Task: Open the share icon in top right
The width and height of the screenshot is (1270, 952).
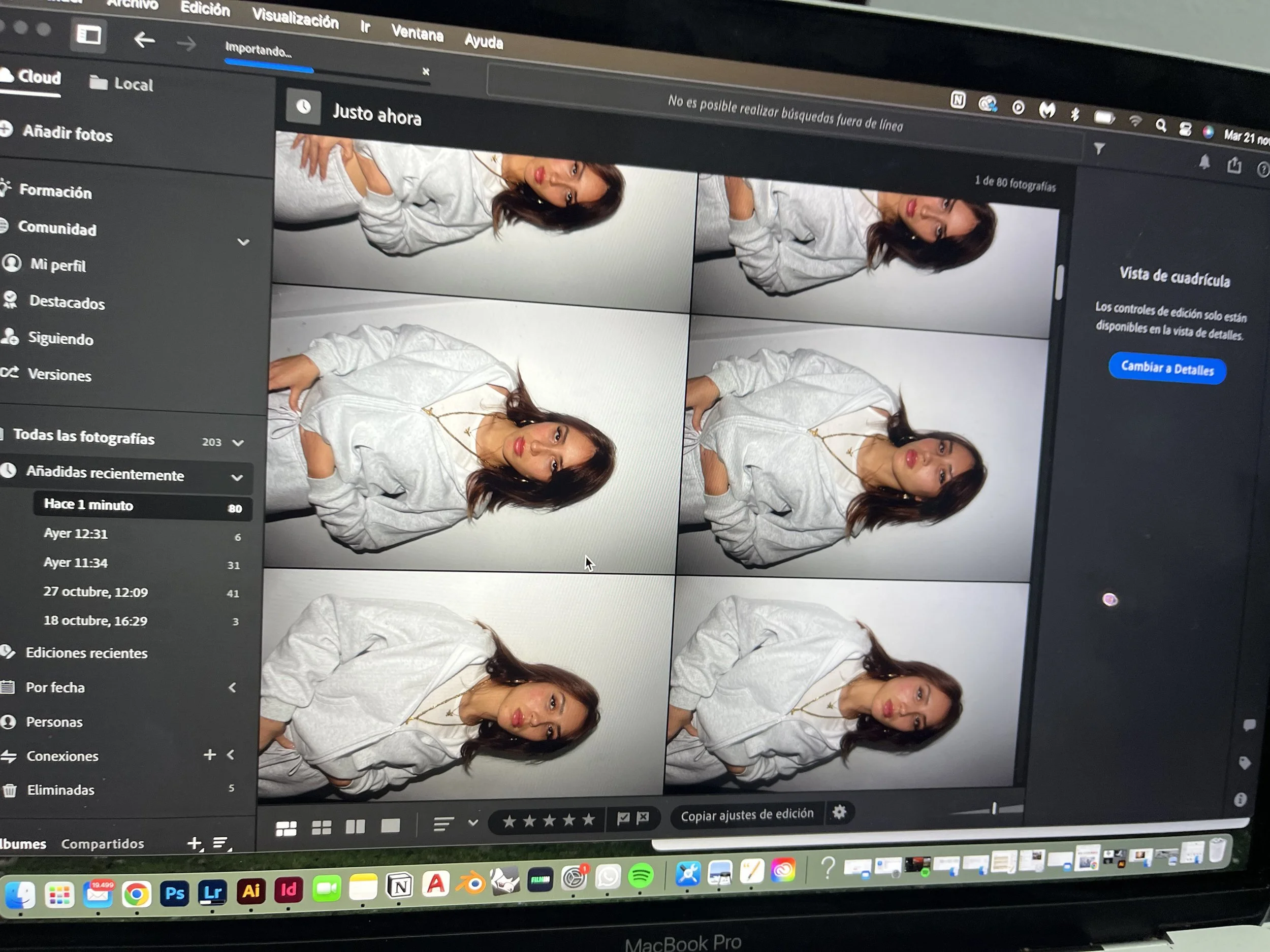Action: [1234, 166]
